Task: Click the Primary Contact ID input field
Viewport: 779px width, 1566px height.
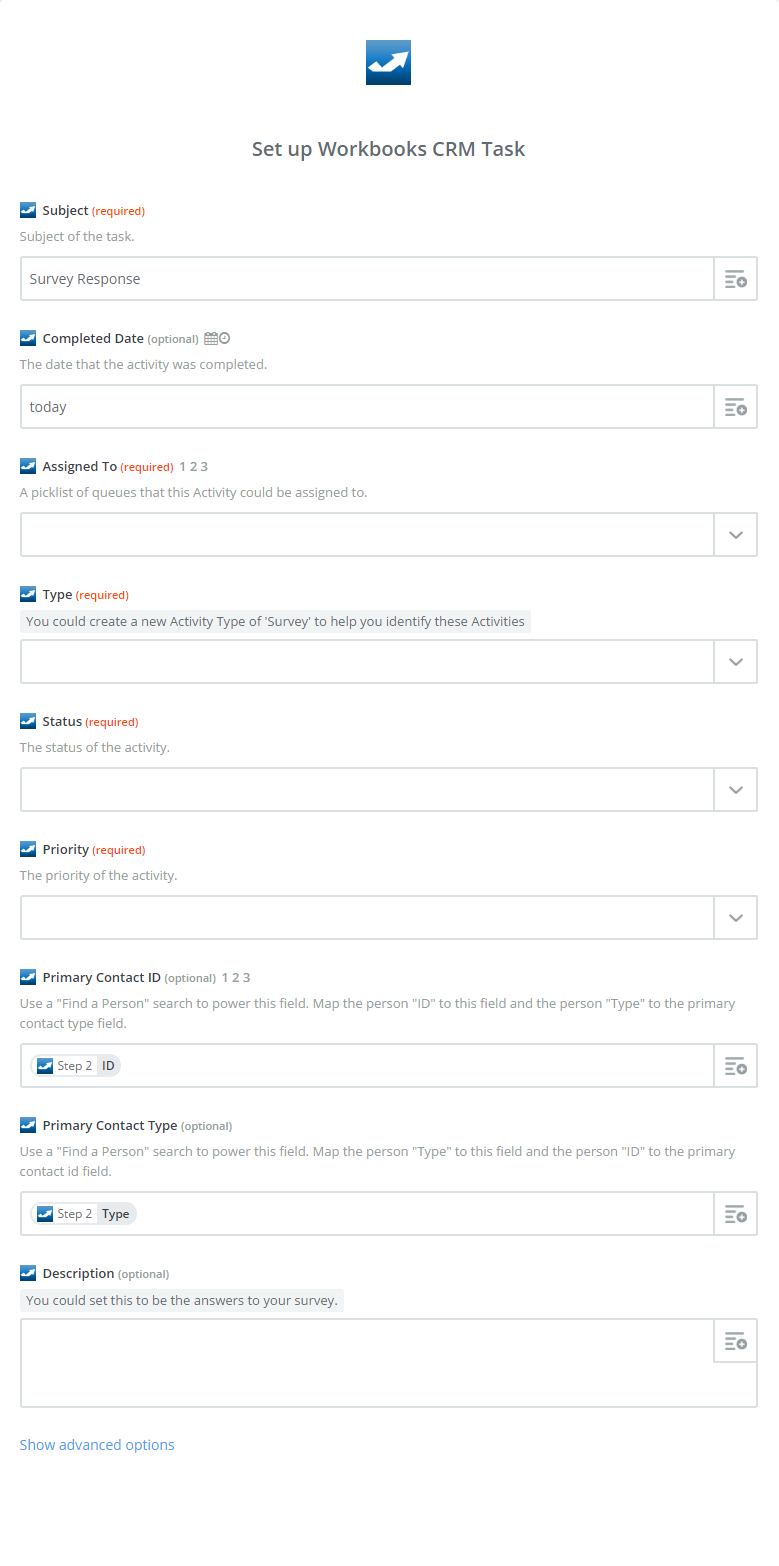Action: click(367, 1066)
